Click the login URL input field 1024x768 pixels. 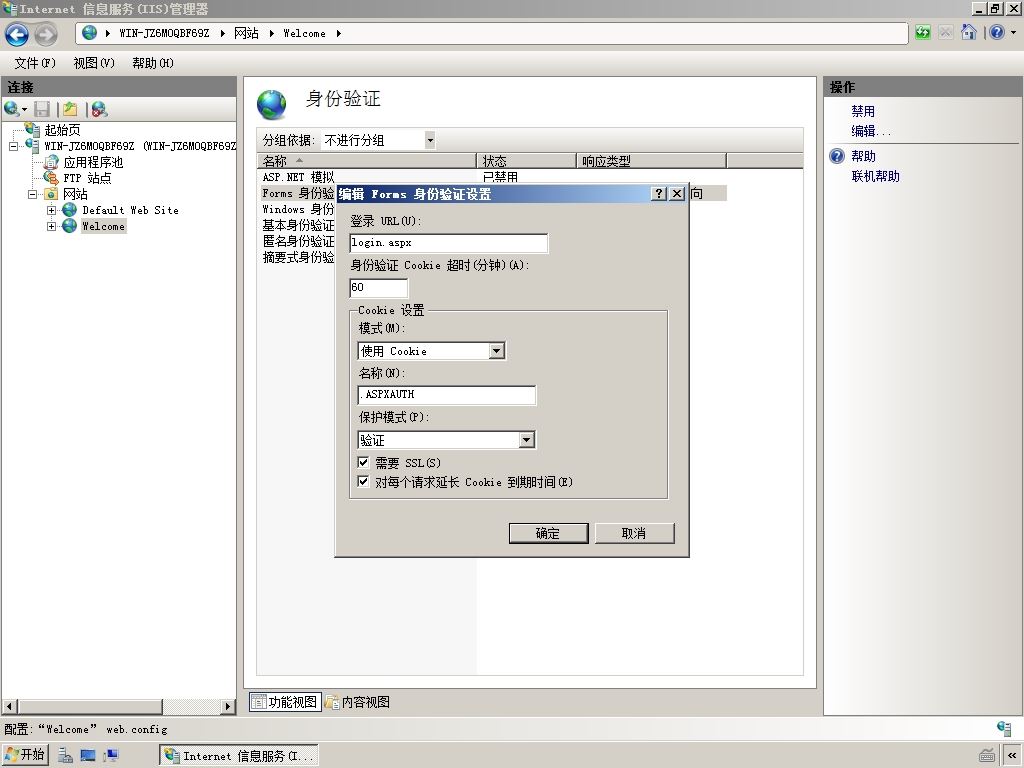[449, 243]
